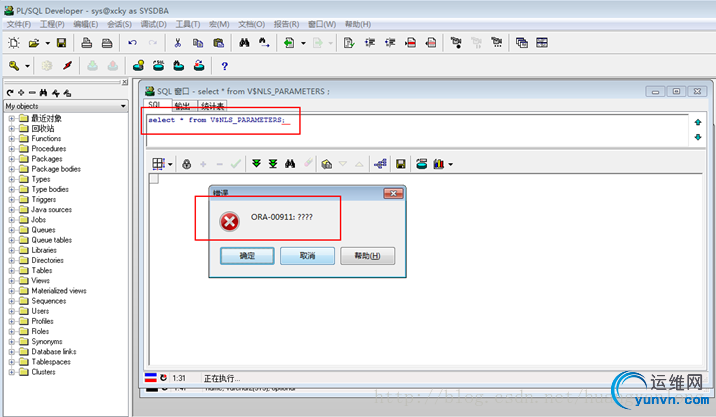The width and height of the screenshot is (716, 417).
Task: Click the 取消 button in error dialog
Action: [x=307, y=256]
